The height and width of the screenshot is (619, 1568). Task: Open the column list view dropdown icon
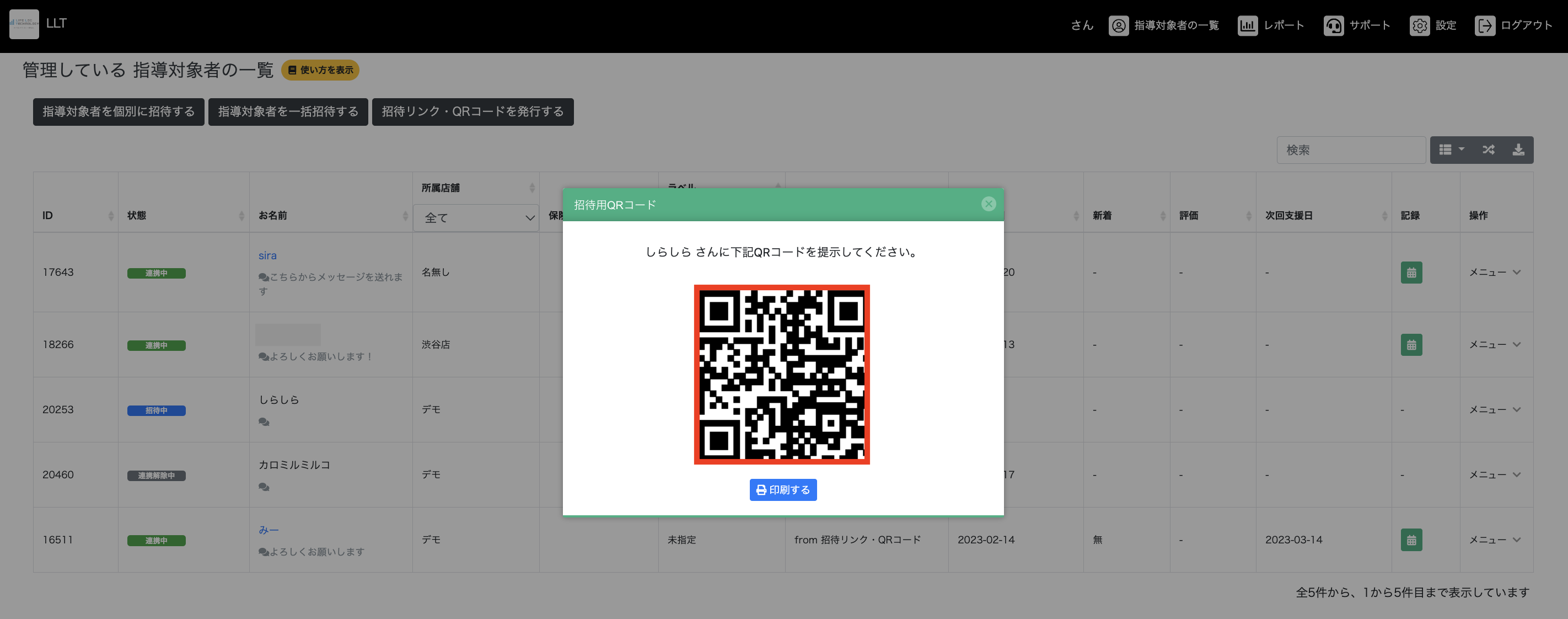click(x=1452, y=150)
